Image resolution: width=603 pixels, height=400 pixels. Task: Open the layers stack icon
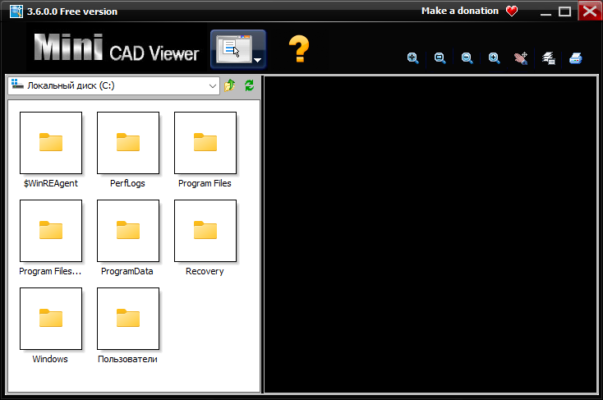click(x=548, y=58)
